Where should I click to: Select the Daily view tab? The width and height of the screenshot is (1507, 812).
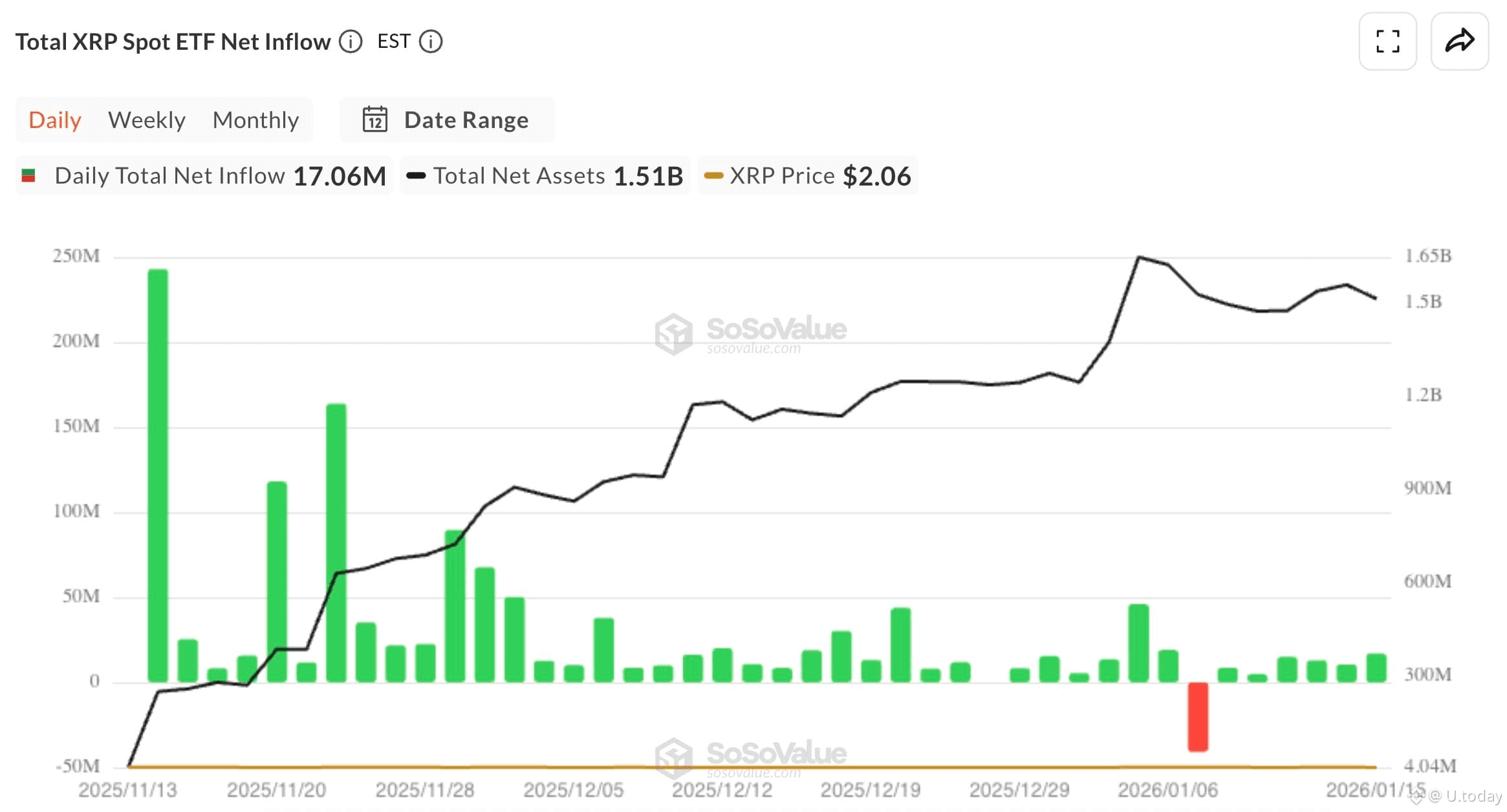point(55,120)
